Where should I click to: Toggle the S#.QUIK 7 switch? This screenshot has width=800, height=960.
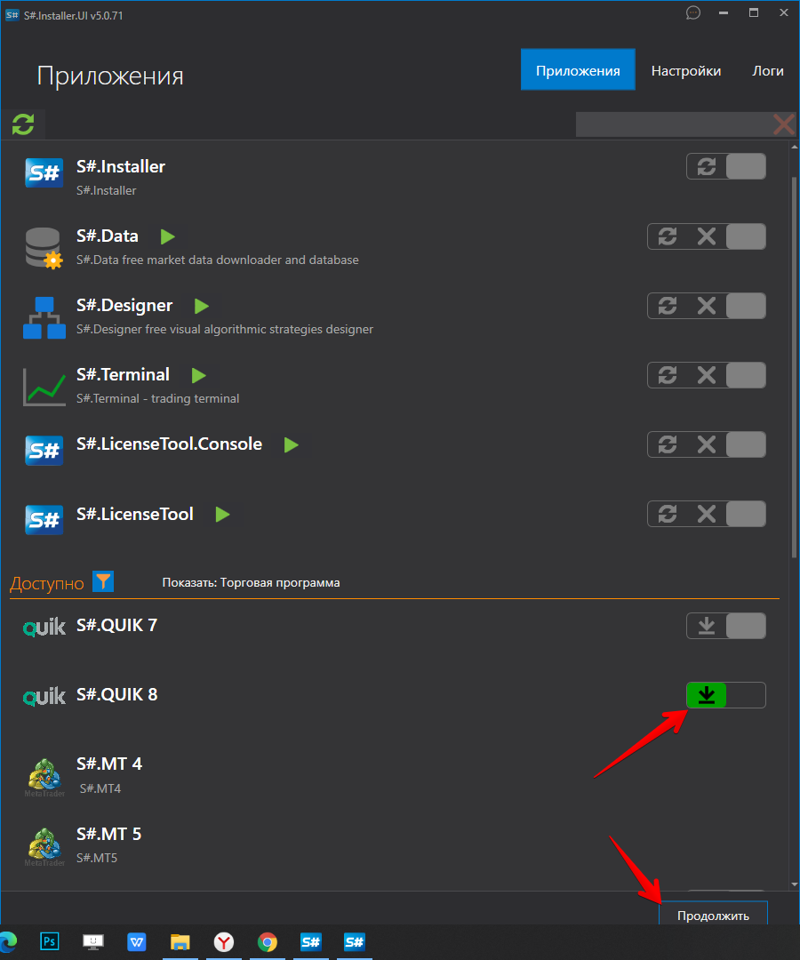point(746,626)
